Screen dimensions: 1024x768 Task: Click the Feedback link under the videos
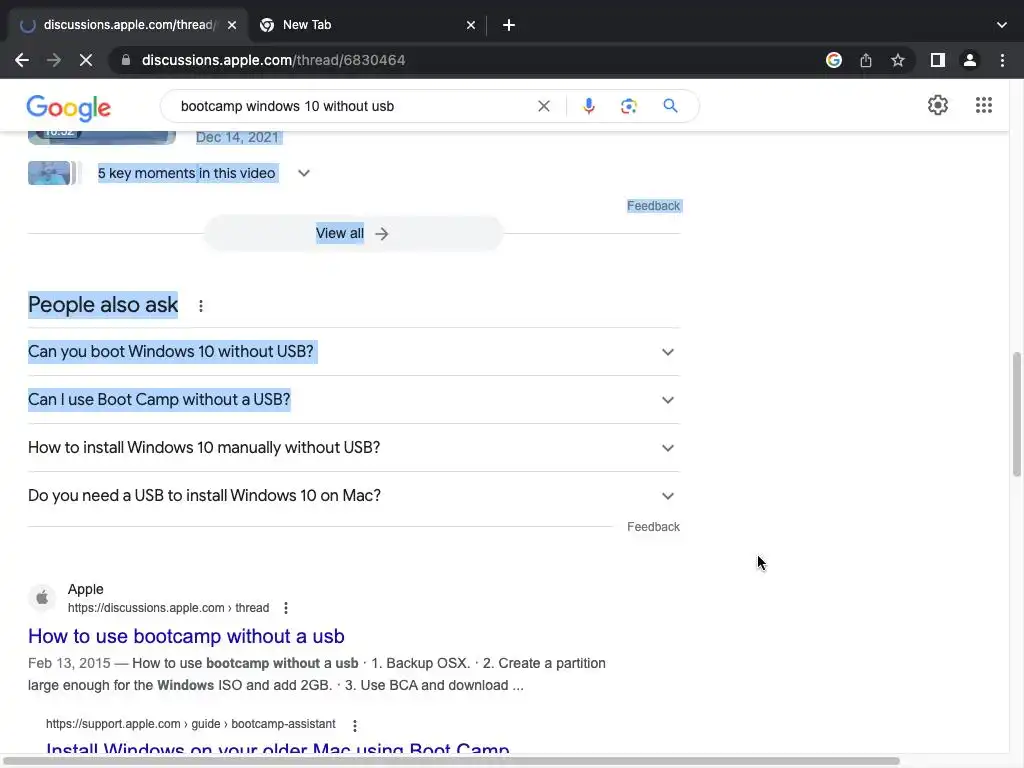(x=654, y=206)
